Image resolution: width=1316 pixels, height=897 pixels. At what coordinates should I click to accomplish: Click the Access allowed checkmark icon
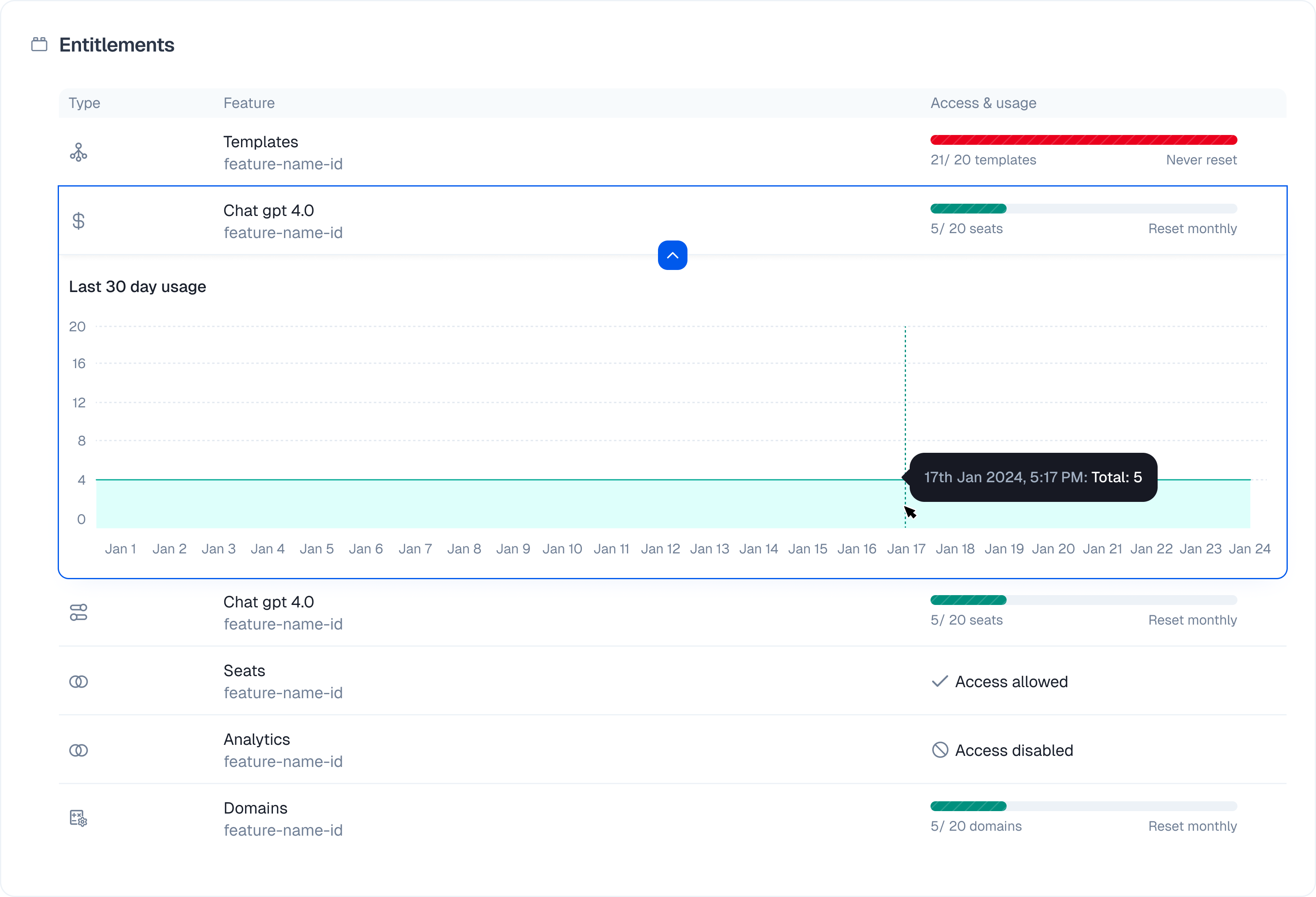(x=940, y=681)
